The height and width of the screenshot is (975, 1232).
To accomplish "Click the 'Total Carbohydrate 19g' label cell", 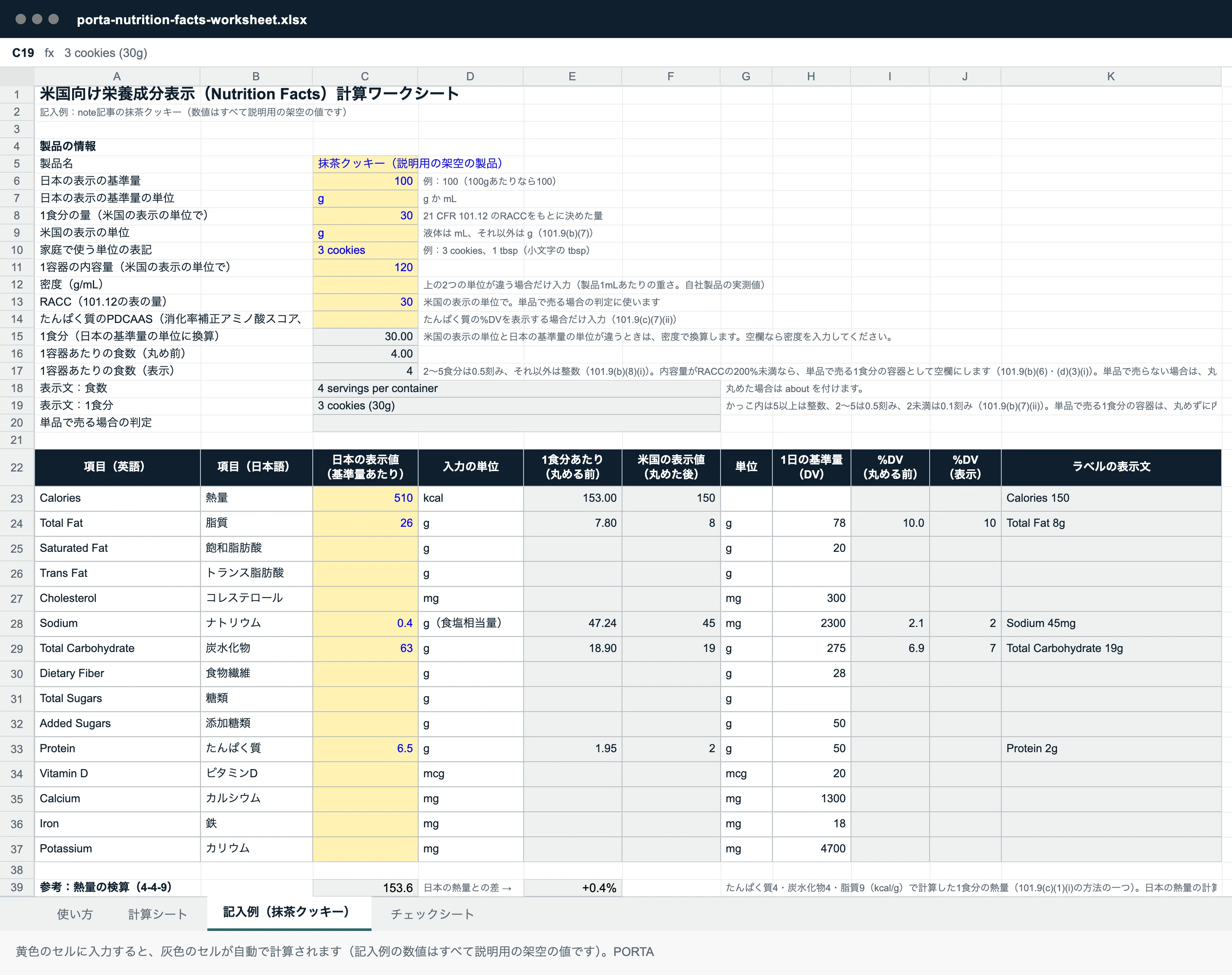I will (x=1111, y=649).
